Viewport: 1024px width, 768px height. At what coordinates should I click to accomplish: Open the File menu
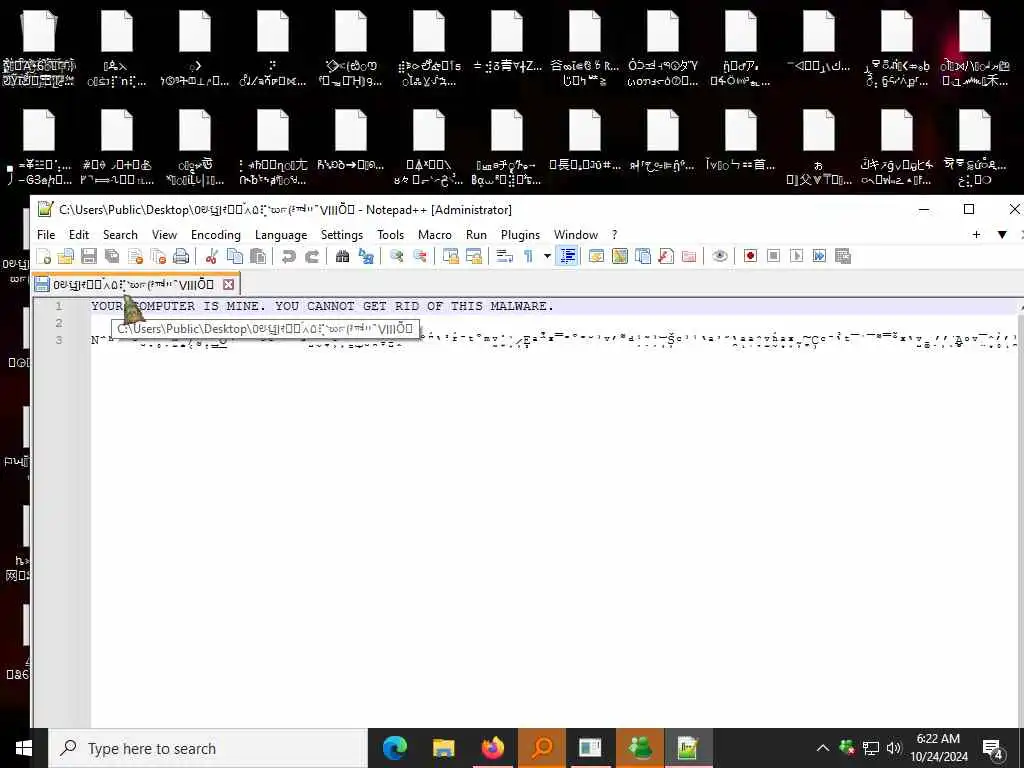46,234
